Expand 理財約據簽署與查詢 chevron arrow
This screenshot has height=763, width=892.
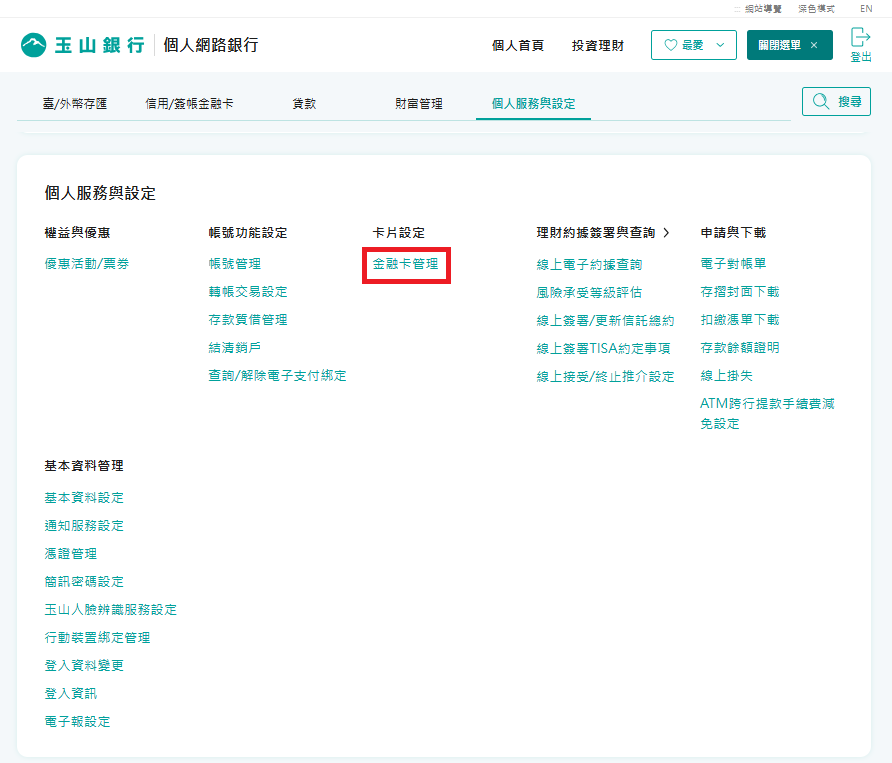click(666, 233)
